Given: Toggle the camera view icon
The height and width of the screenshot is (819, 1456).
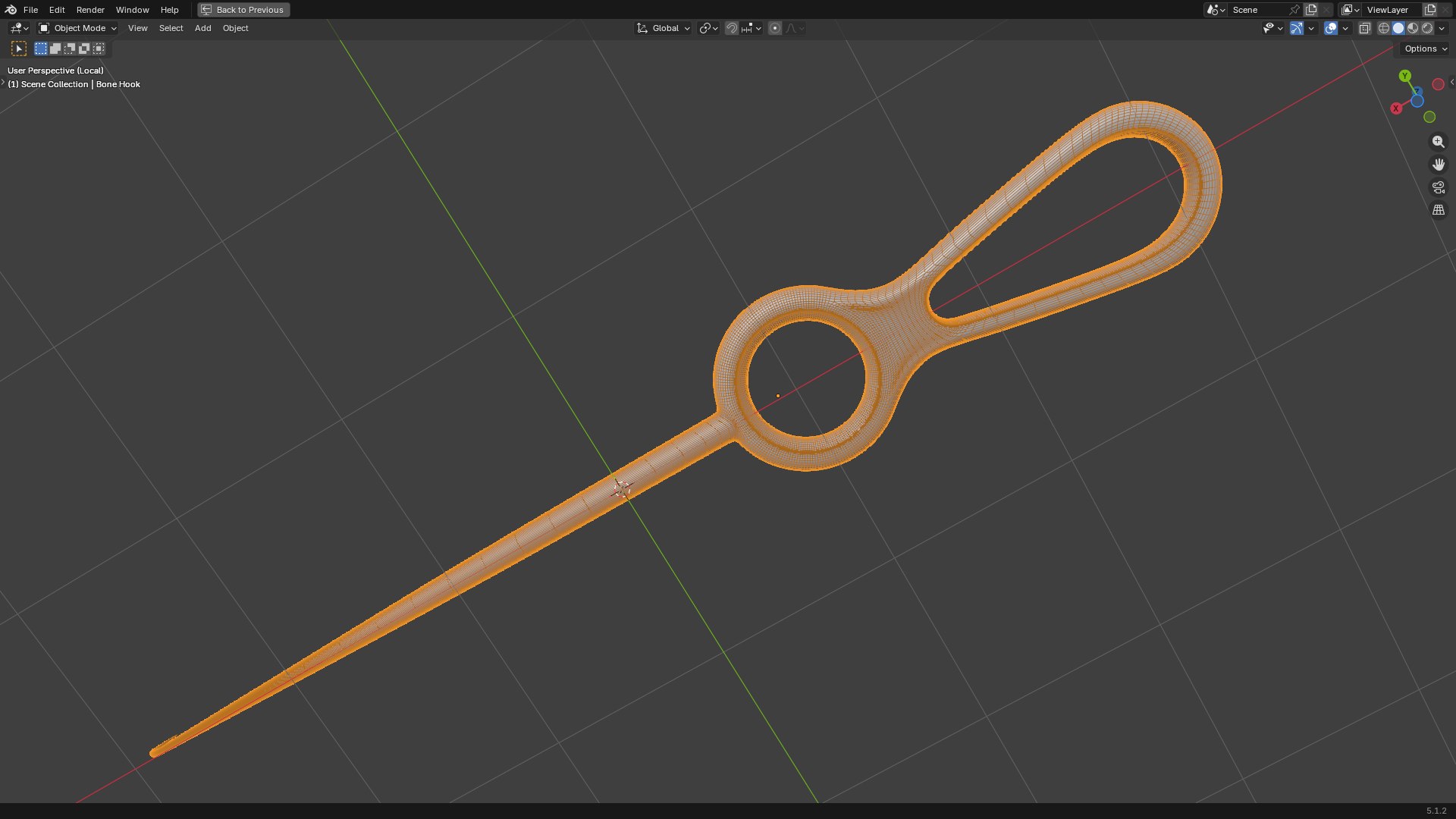Looking at the screenshot, I should (1439, 187).
